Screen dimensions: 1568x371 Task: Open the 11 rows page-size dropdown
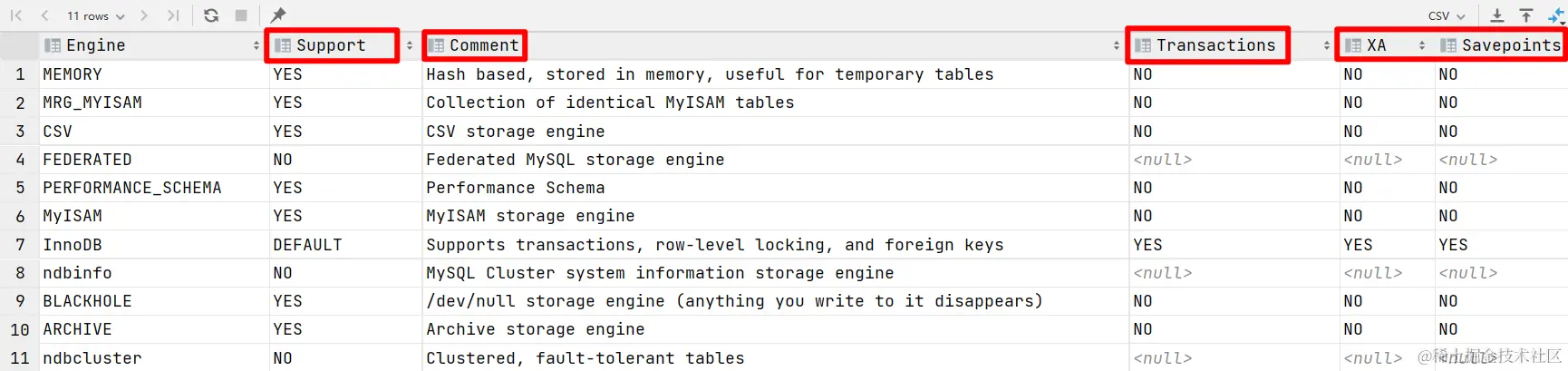point(95,15)
